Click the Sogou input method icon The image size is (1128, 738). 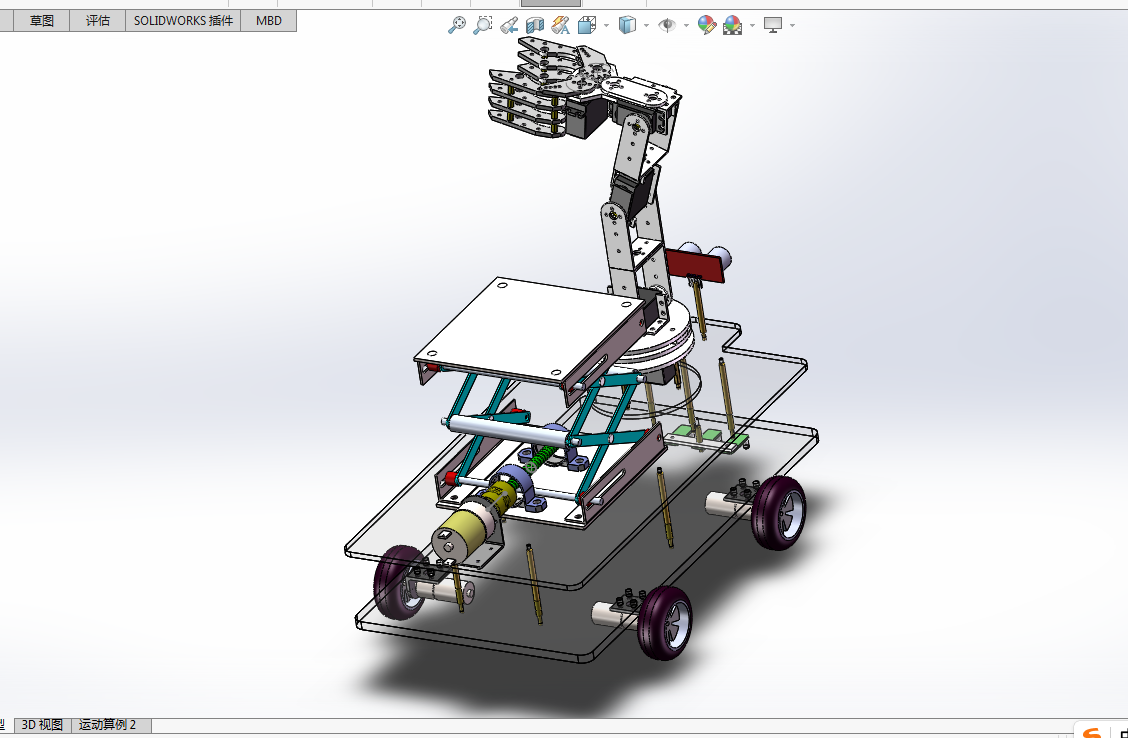[x=1092, y=732]
